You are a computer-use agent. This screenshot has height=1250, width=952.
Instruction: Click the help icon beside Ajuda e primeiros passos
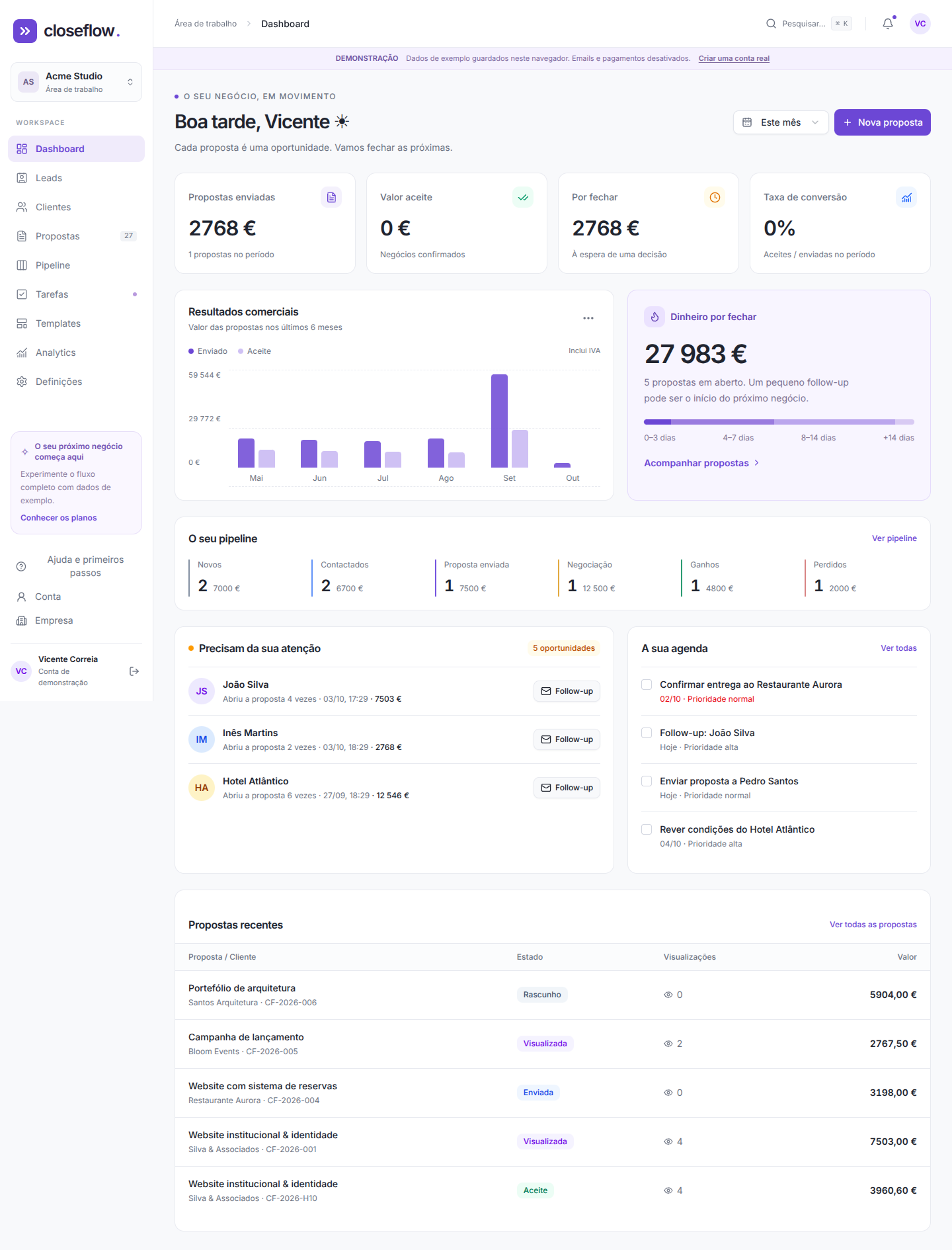[21, 566]
